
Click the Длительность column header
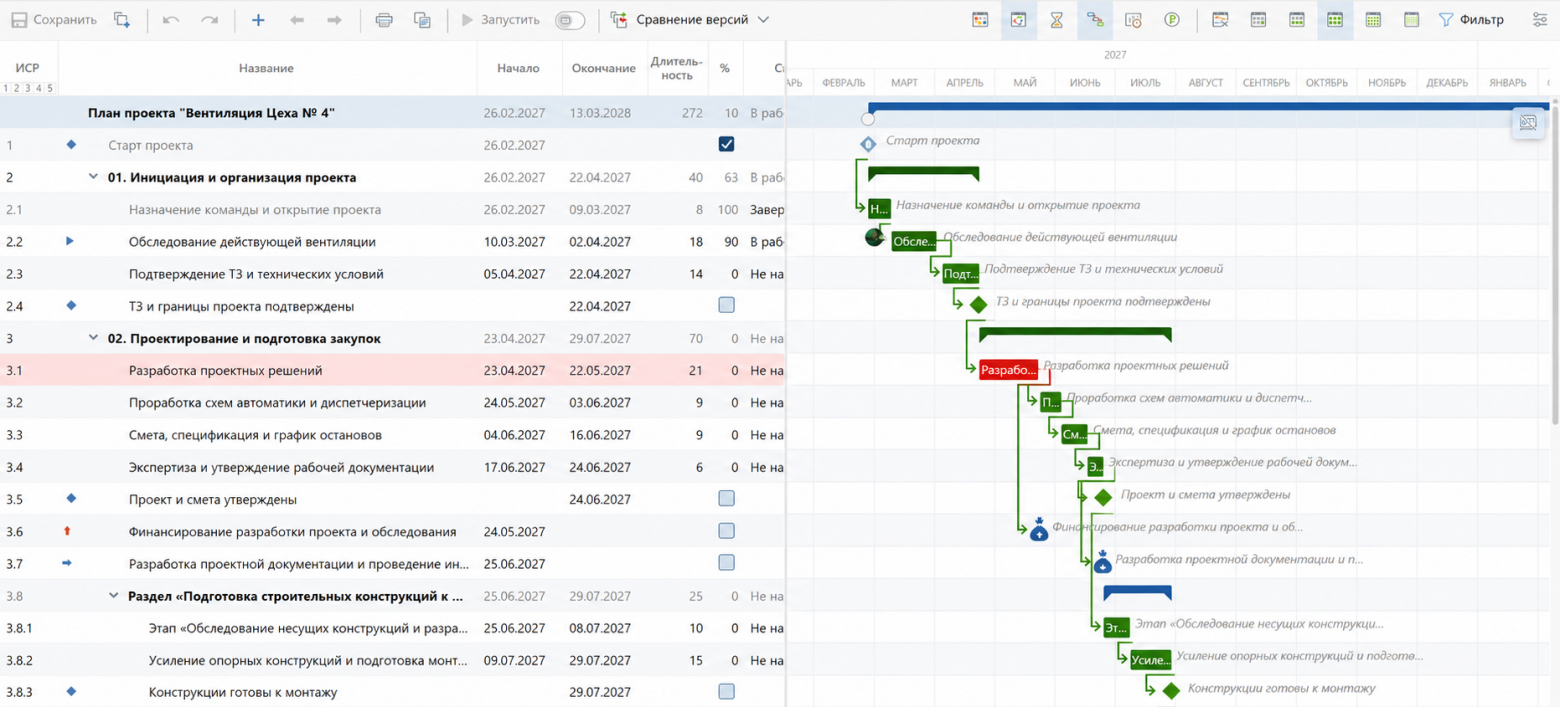click(677, 68)
